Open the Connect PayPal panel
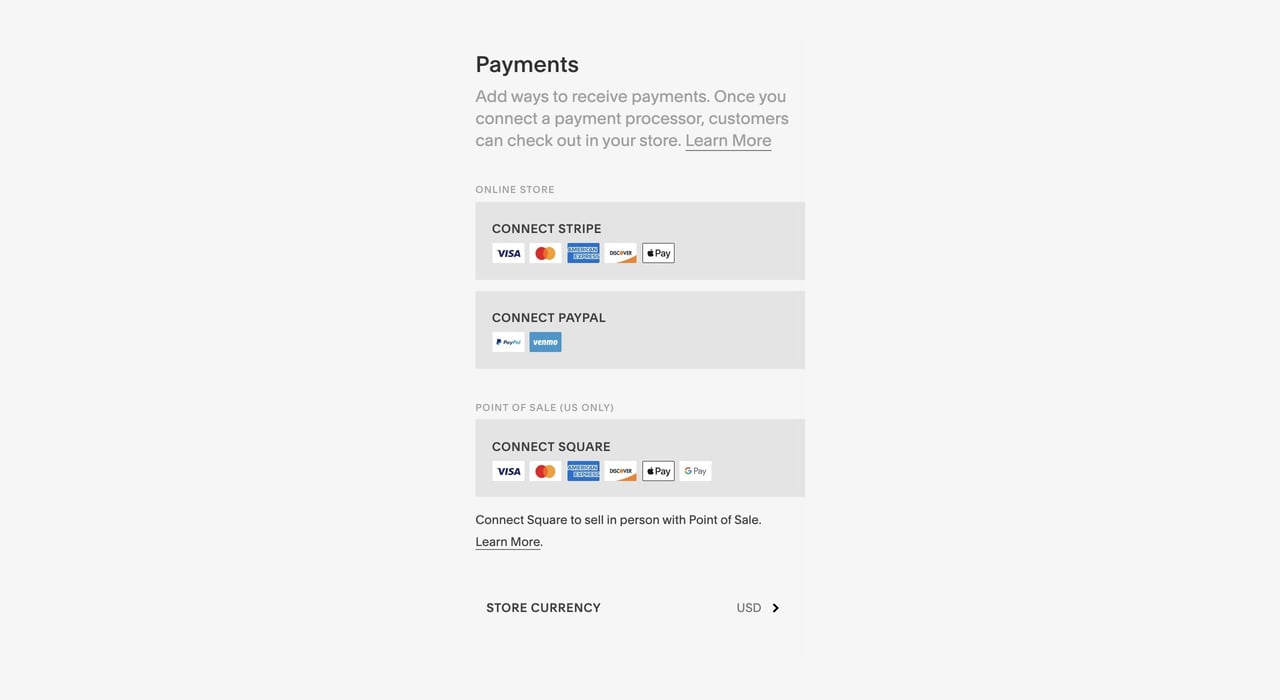This screenshot has height=700, width=1280. [640, 329]
